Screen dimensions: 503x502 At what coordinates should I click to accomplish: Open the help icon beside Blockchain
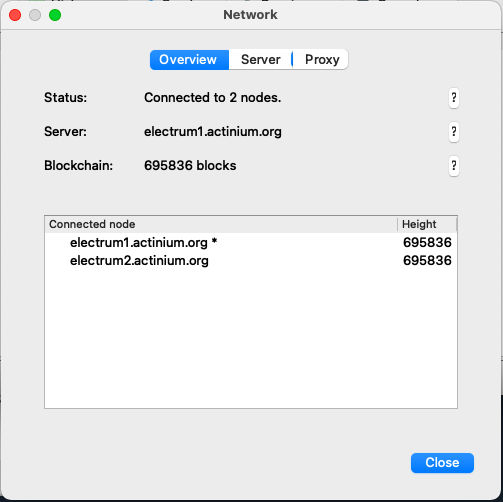[x=454, y=166]
